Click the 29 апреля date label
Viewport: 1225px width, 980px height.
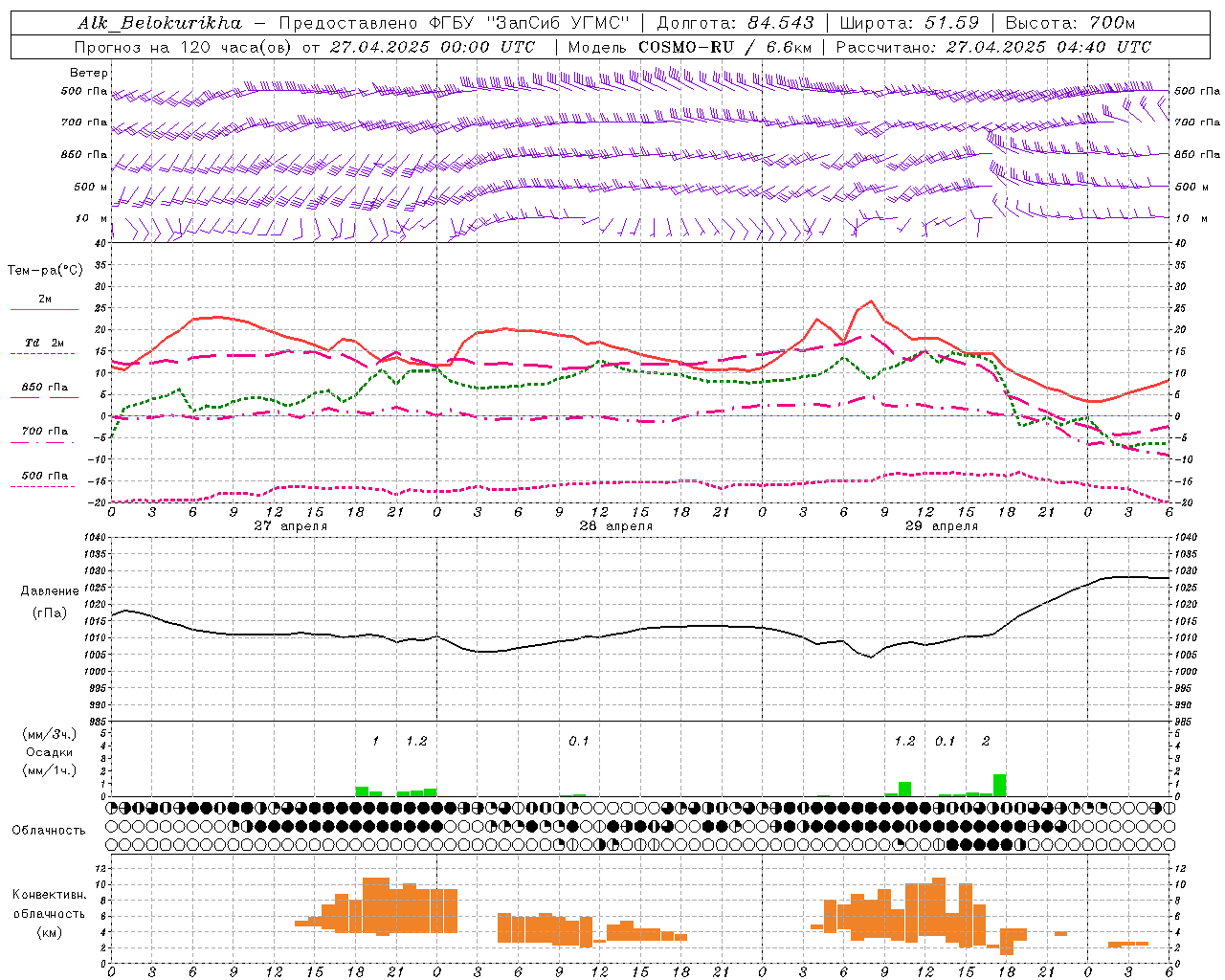coord(941,526)
